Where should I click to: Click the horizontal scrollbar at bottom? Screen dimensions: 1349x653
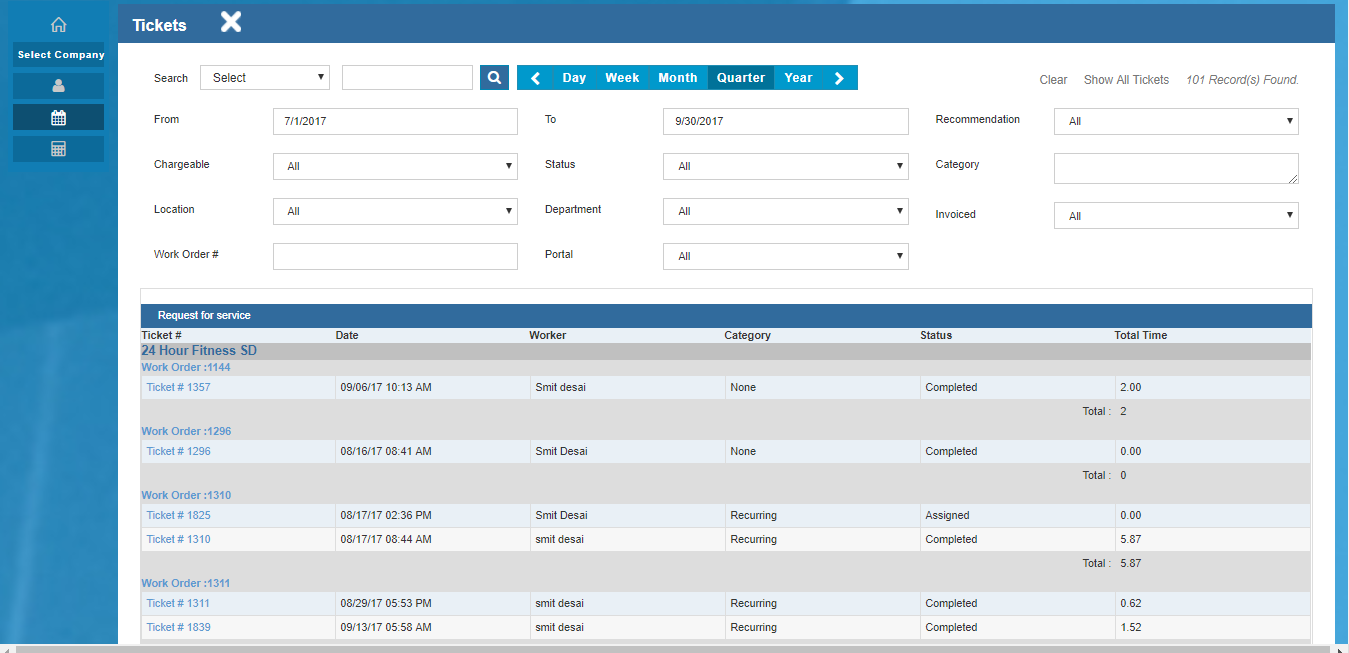coord(670,648)
